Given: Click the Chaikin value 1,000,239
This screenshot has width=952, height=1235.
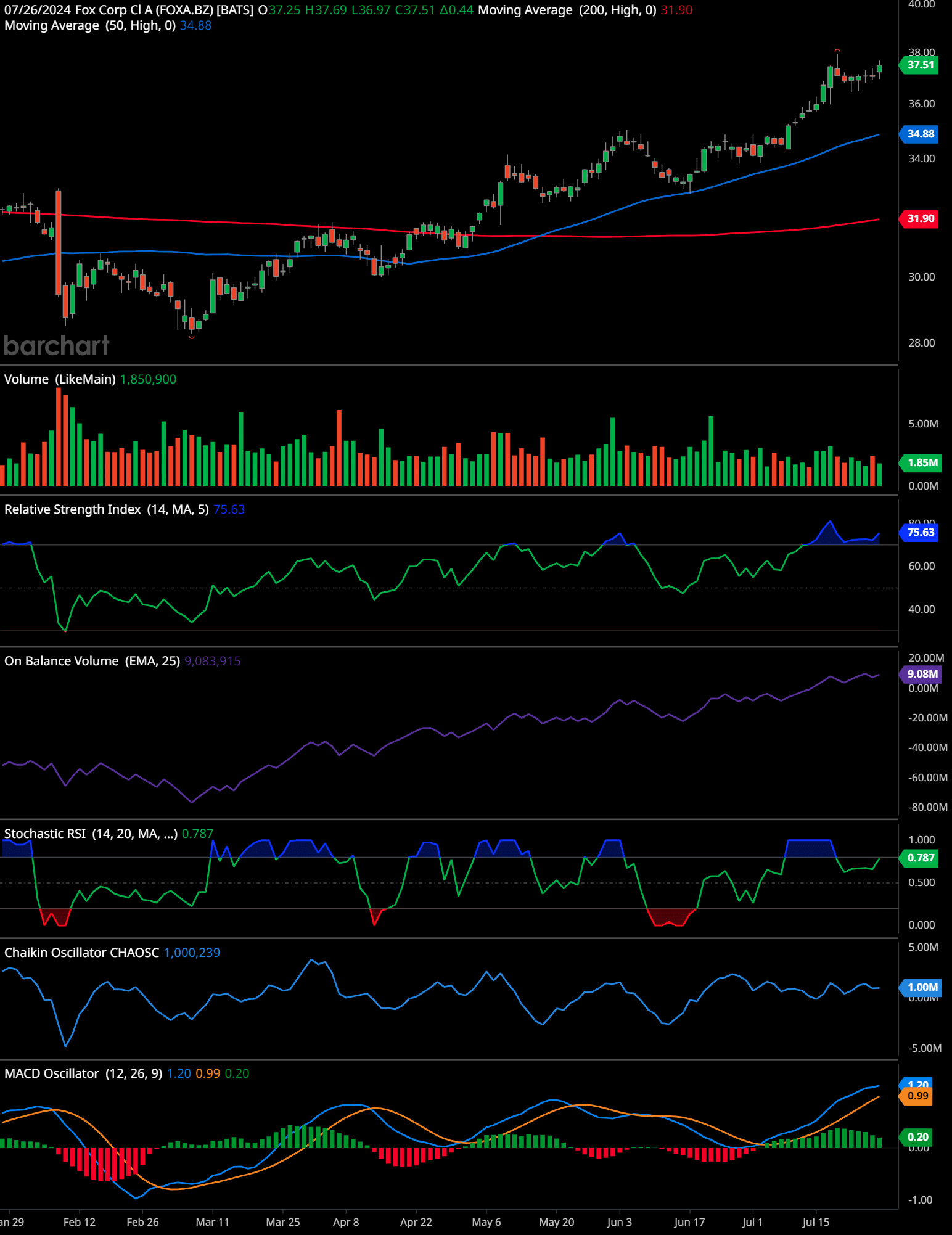Looking at the screenshot, I should click(x=192, y=953).
